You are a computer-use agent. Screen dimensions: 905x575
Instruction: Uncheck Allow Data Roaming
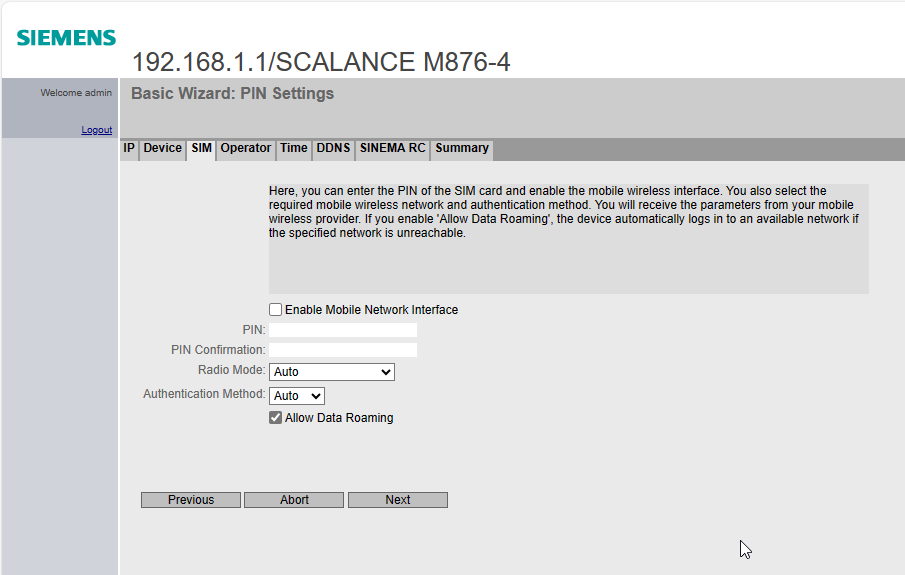coord(276,418)
